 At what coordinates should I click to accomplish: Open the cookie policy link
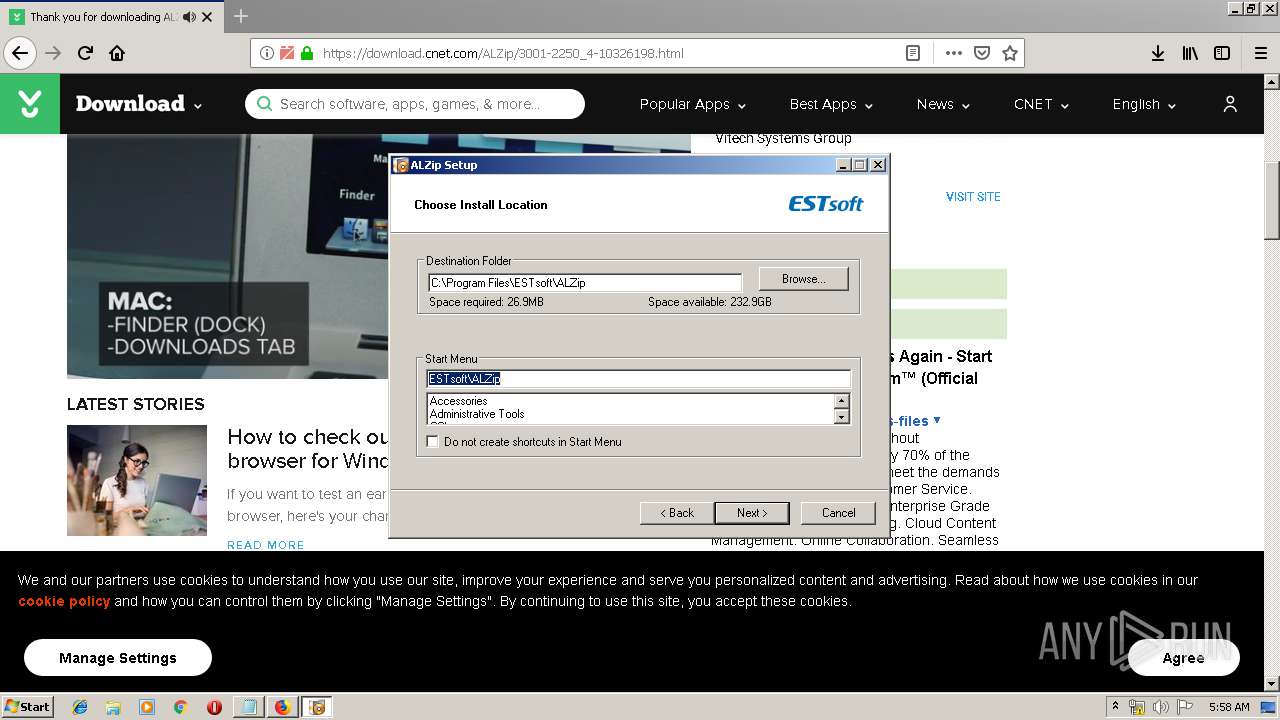(64, 601)
